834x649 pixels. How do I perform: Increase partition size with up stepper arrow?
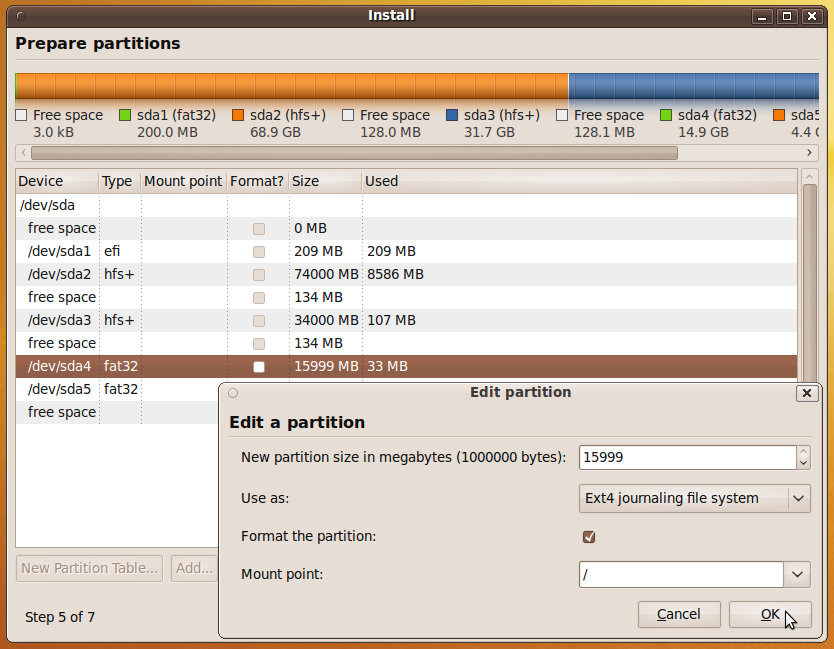[803, 452]
